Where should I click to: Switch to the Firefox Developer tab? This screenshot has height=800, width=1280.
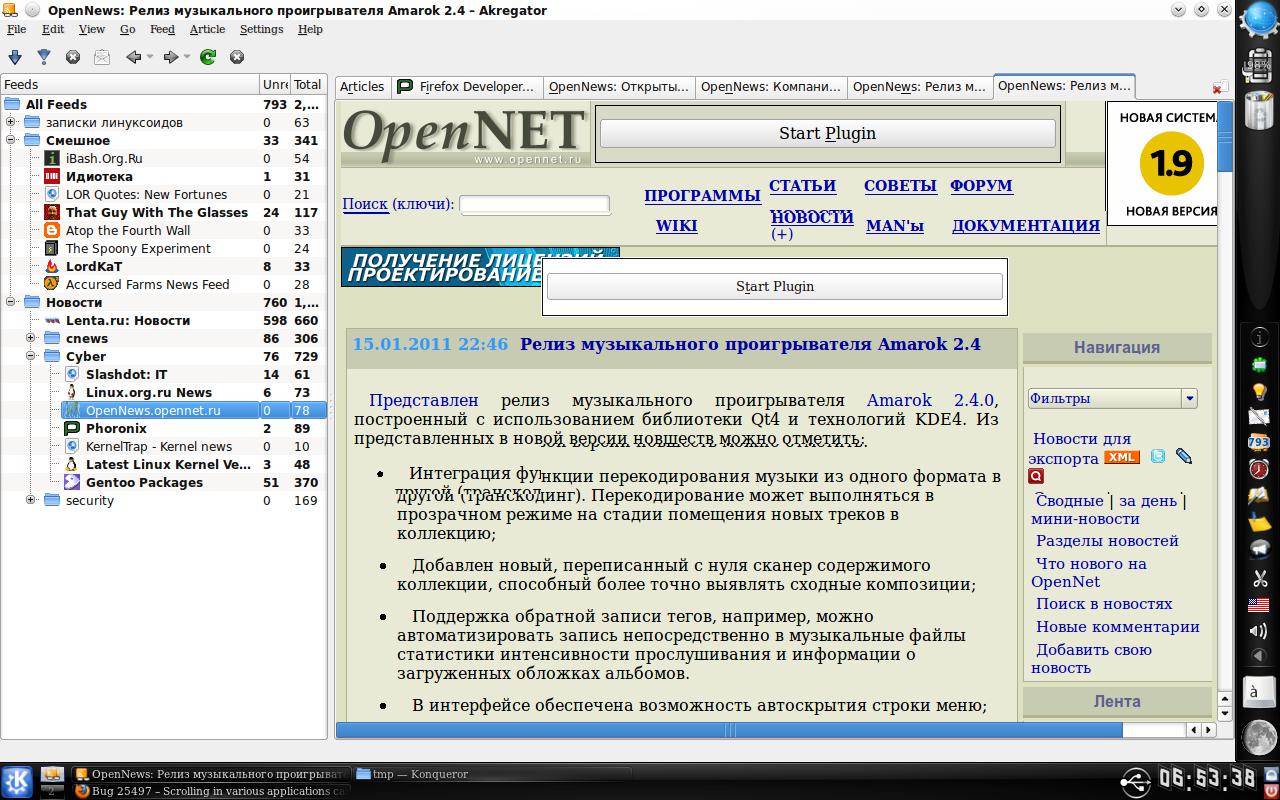tap(466, 87)
